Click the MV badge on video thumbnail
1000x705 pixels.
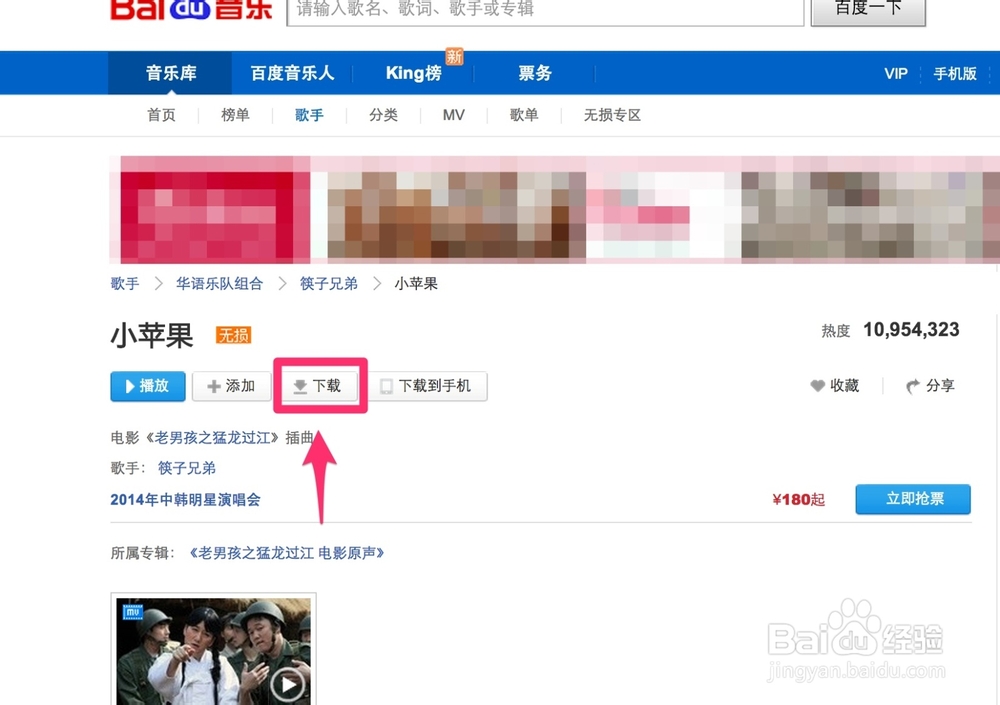133,612
